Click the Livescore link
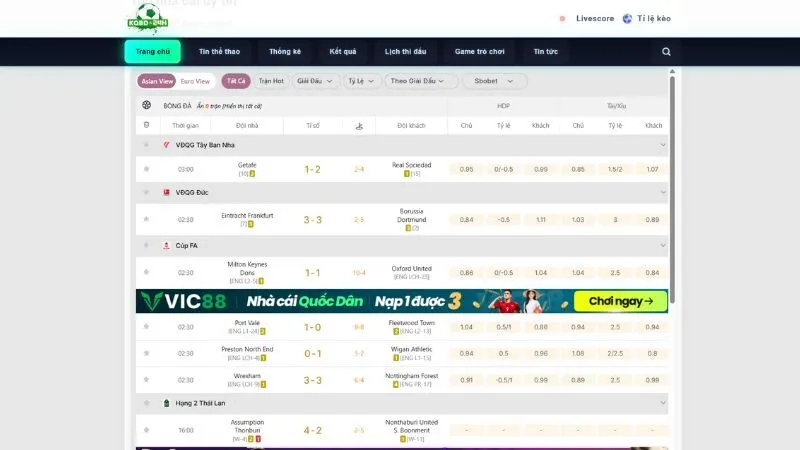800x450 pixels. tap(595, 18)
